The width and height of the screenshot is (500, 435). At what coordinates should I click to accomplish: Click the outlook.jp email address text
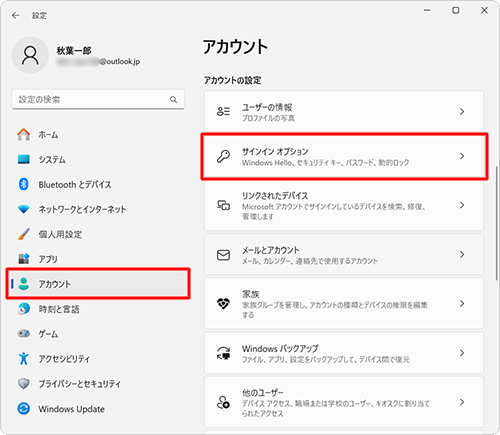click(98, 62)
